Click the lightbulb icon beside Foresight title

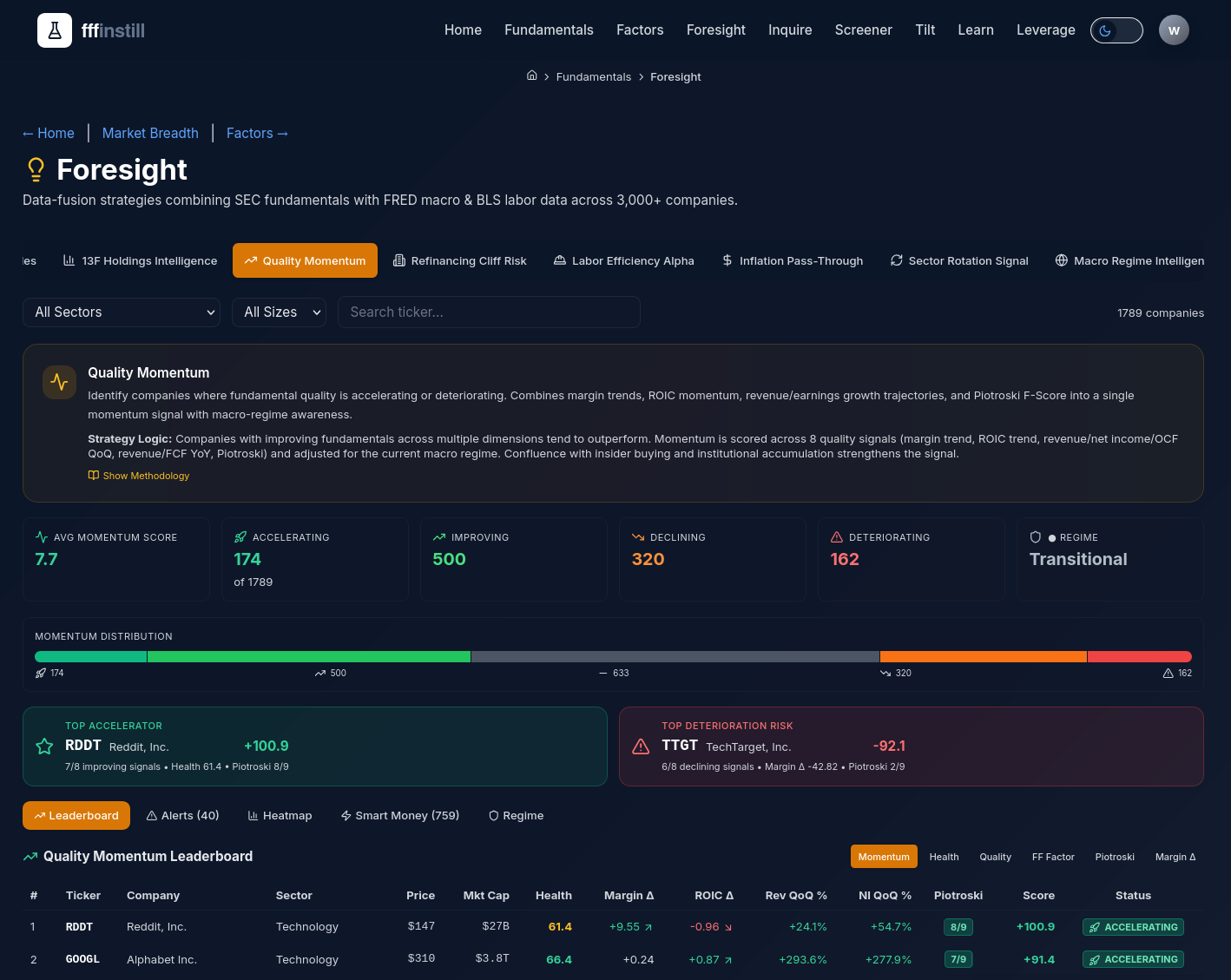tap(36, 169)
